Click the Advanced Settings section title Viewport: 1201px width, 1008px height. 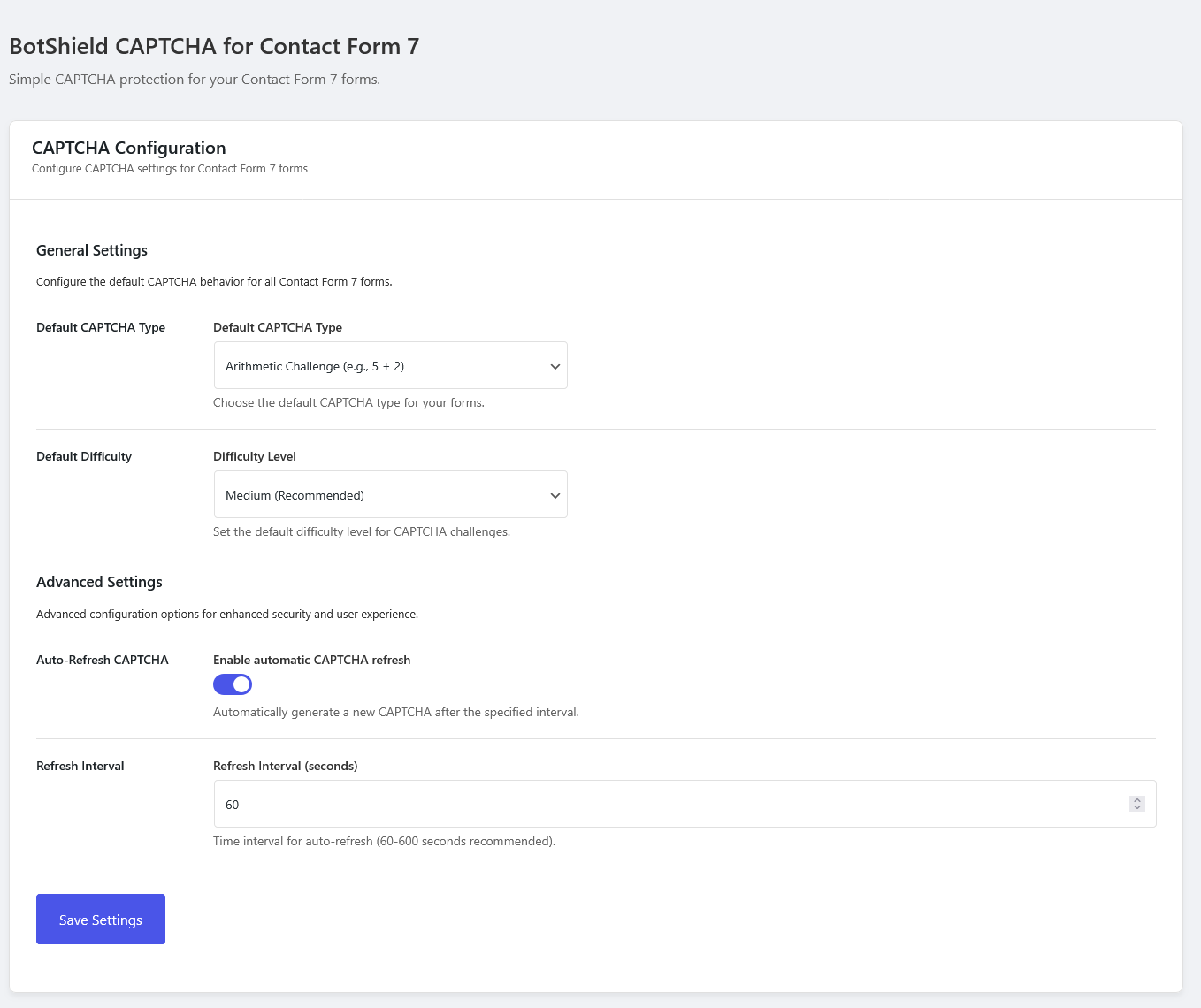[99, 582]
